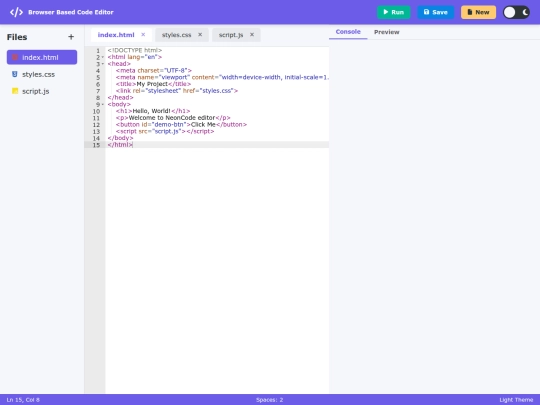Viewport: 540px width, 405px height.
Task: Add a new file with plus icon
Action: 71,37
